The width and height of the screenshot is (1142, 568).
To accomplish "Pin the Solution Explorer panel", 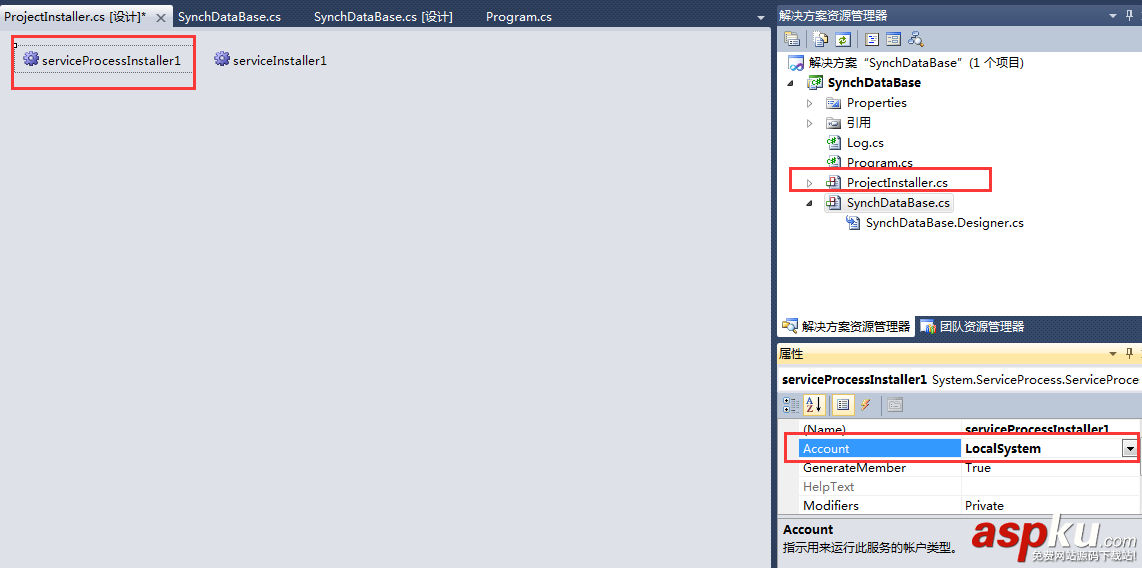I will click(x=1130, y=15).
